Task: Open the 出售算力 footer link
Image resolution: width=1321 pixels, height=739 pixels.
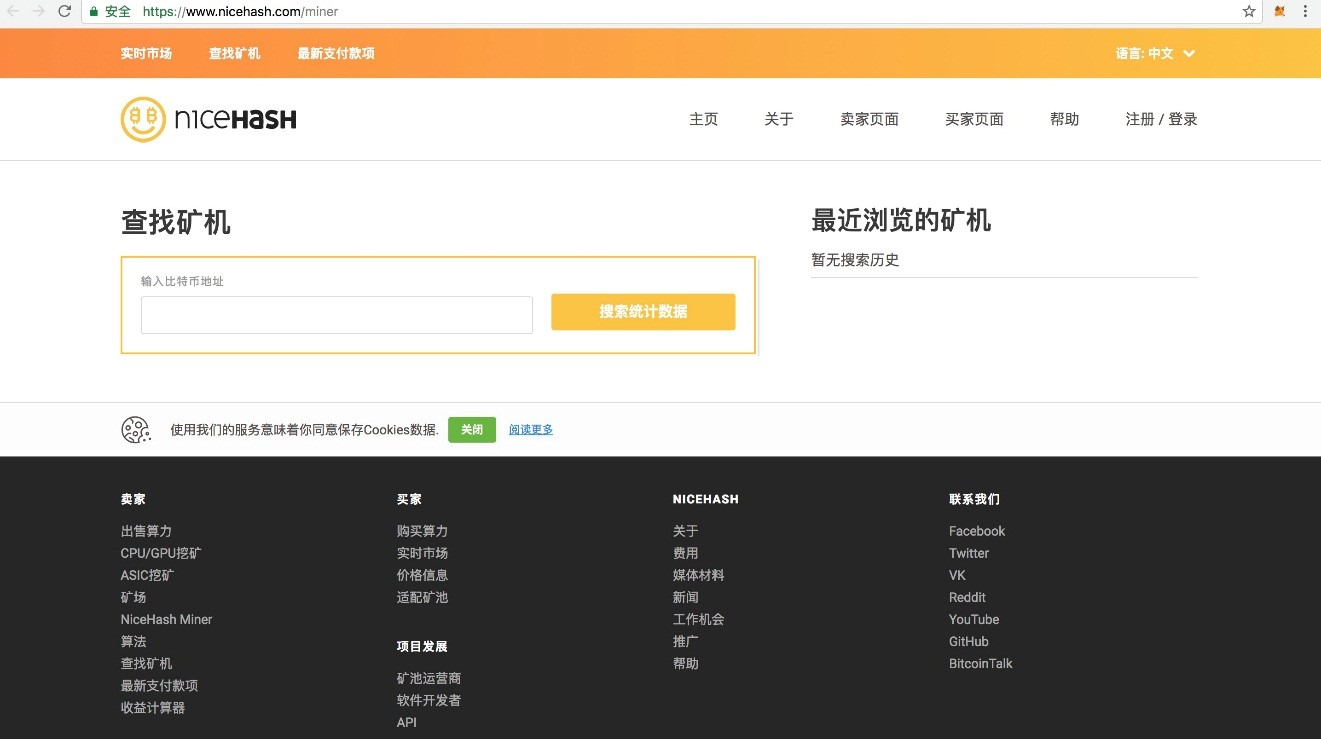Action: [146, 531]
